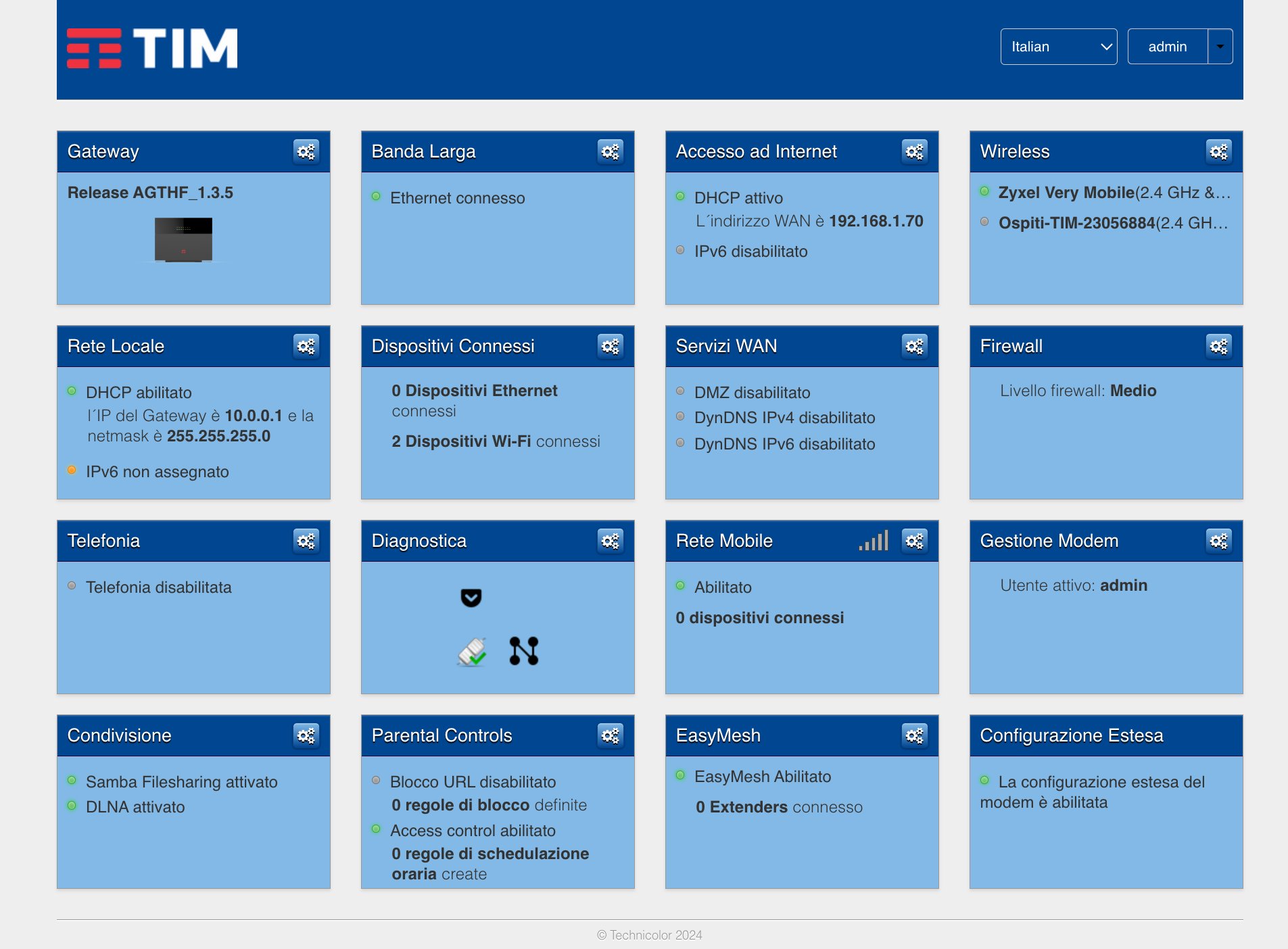Screen dimensions: 1288x949
Task: Click the Diagnostica shield-shaped icon
Action: (x=471, y=598)
